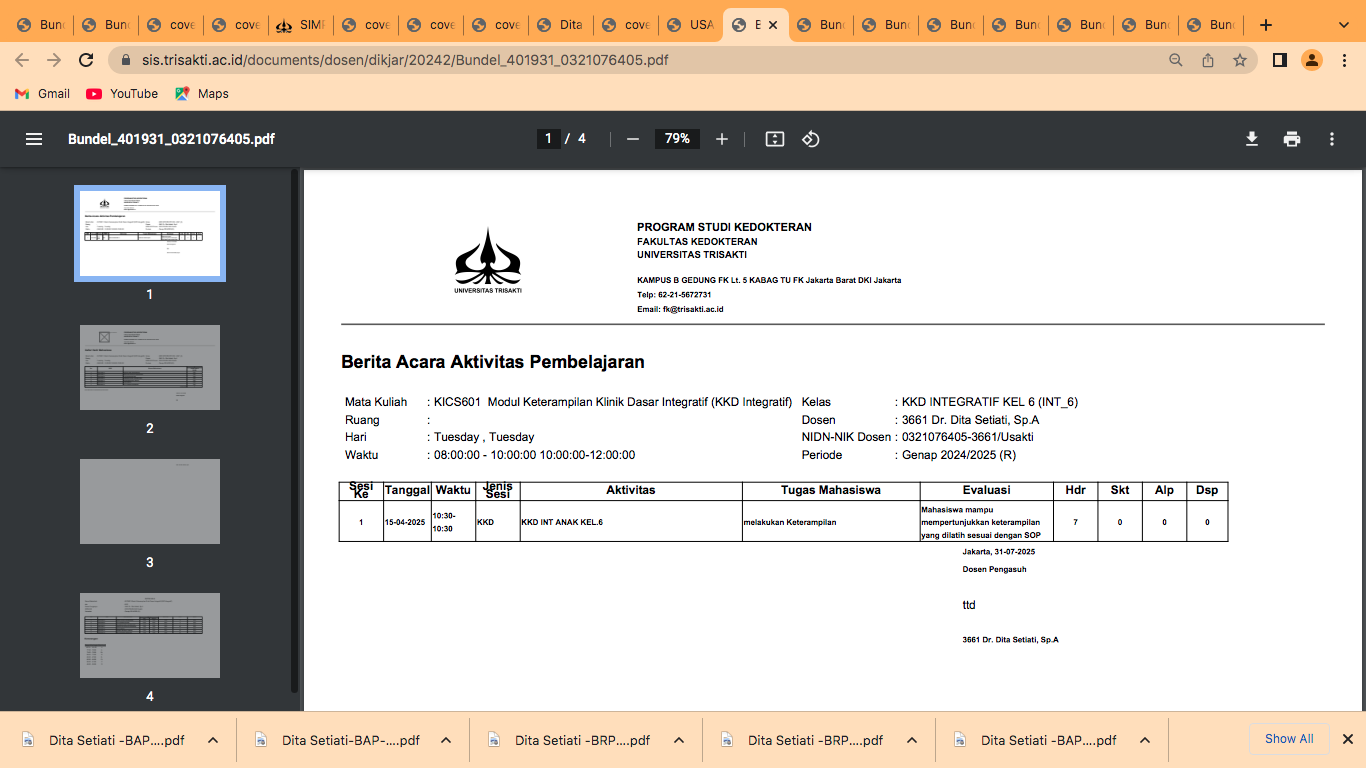Click the Universitas Trisakti logo
The image size is (1366, 768).
(488, 261)
